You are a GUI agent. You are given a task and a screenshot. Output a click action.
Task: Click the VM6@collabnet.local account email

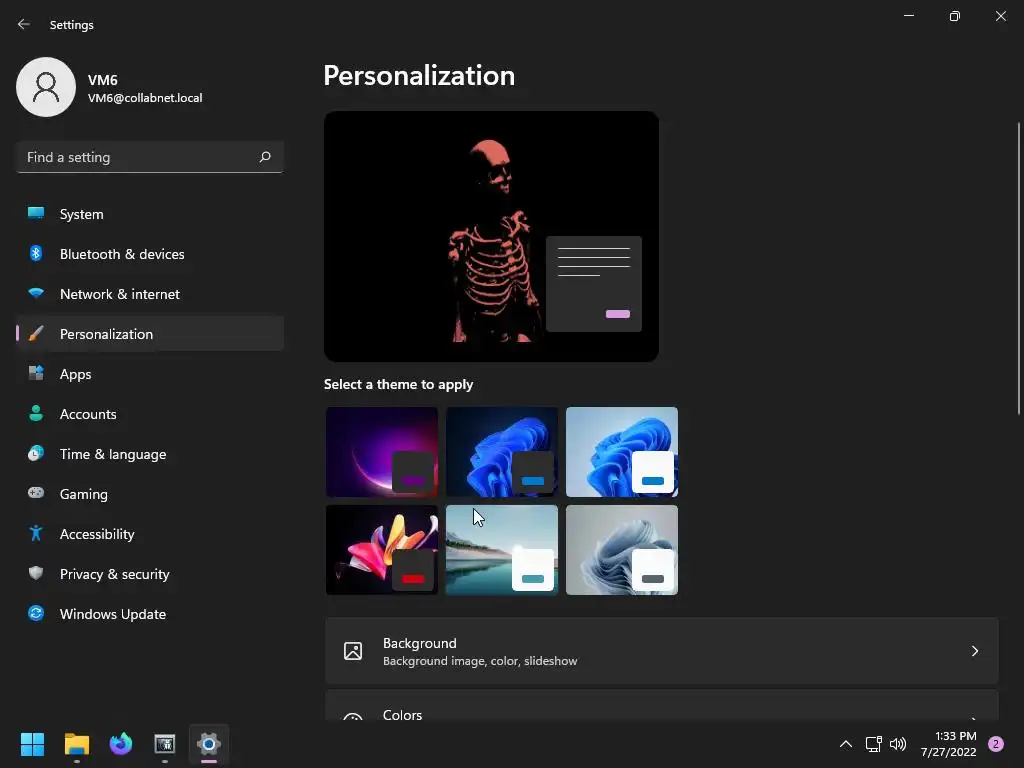145,98
